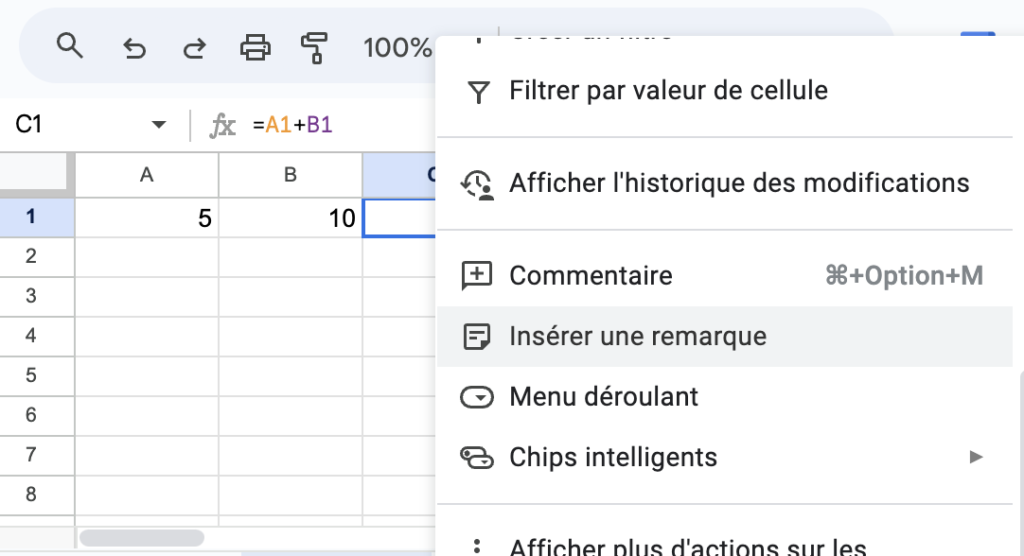1024x556 pixels.
Task: Select cell B1 containing 10
Action: click(x=290, y=218)
